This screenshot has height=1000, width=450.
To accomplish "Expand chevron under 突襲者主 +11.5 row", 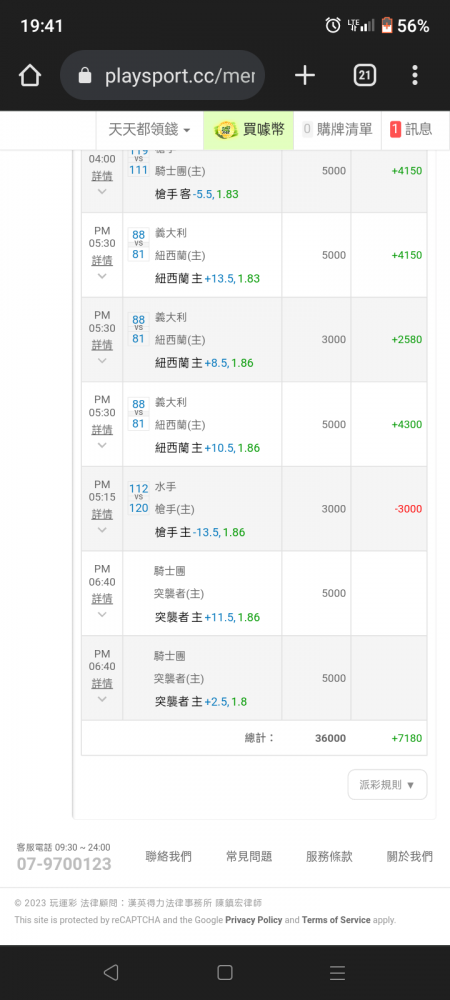I will coord(102,614).
